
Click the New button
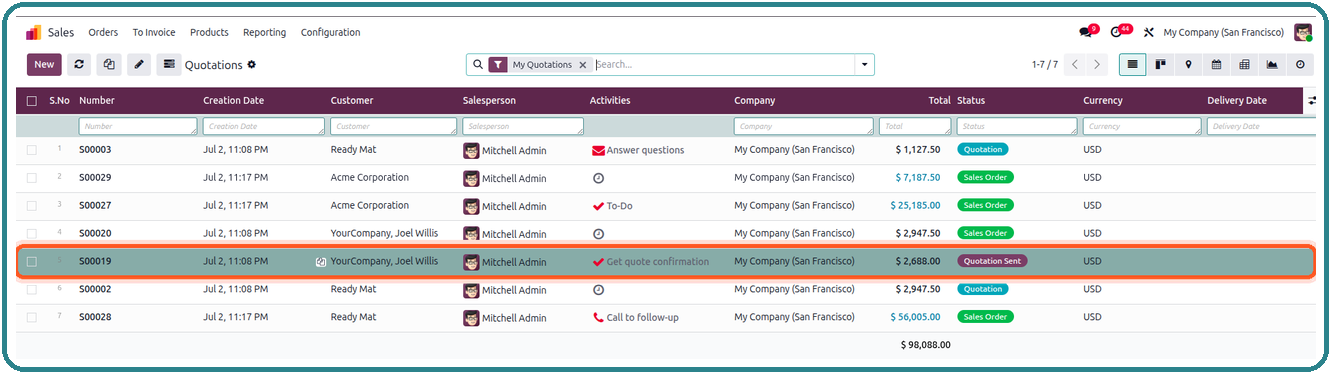pos(44,64)
